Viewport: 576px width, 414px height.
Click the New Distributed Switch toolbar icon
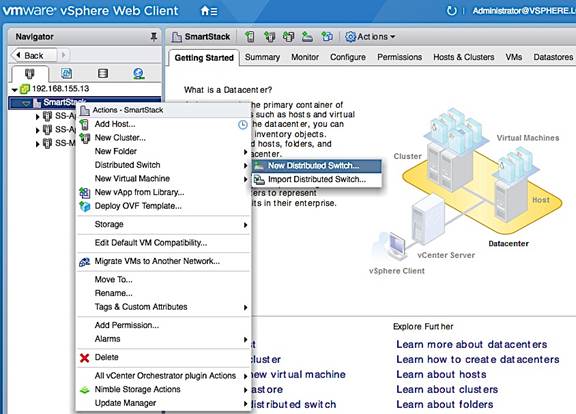[x=307, y=37]
